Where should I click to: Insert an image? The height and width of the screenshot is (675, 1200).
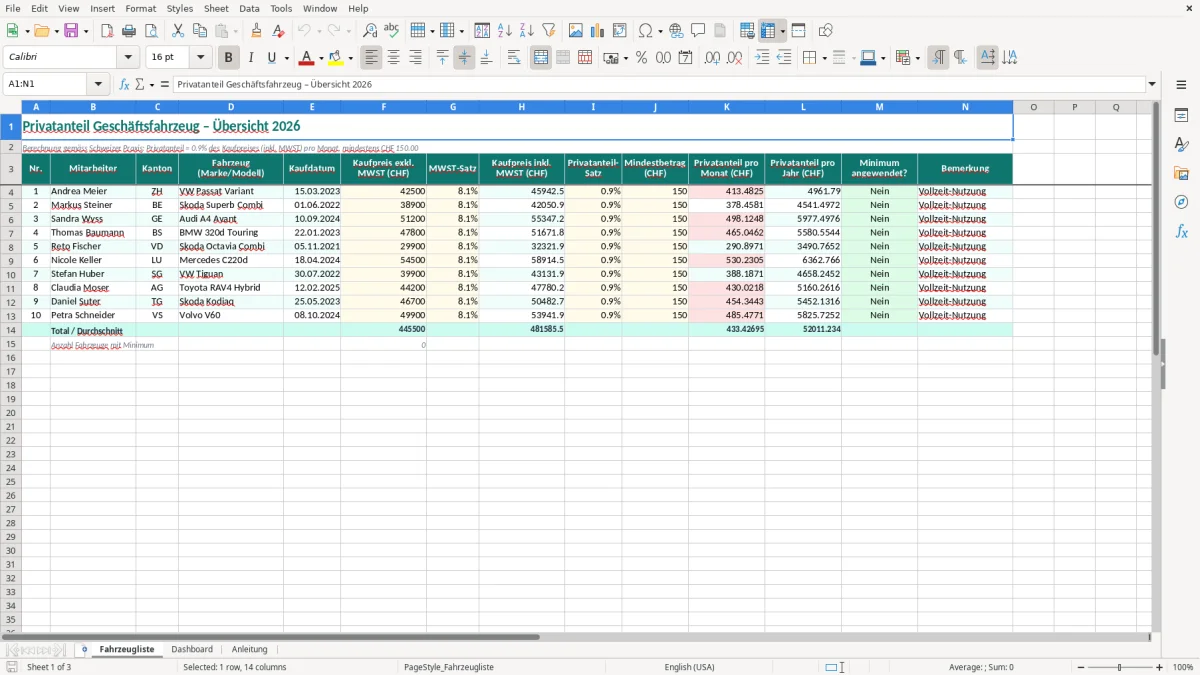point(576,31)
